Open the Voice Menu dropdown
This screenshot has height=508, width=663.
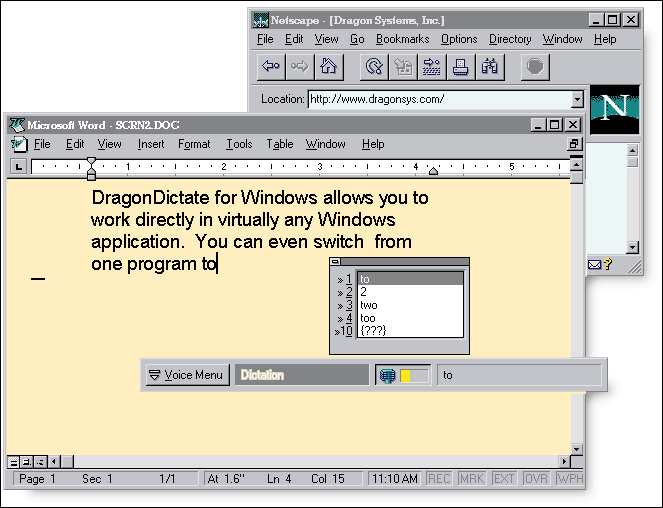pos(186,375)
